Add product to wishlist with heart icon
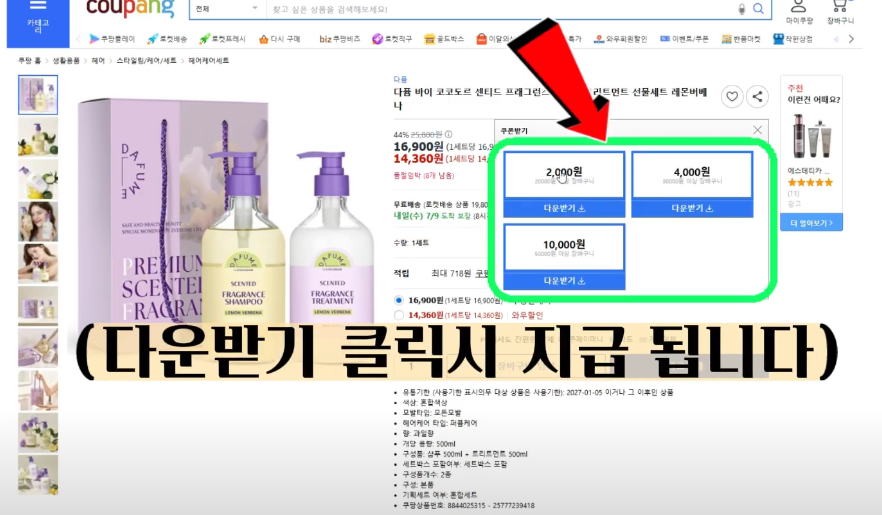Screen dimensions: 882x515 coord(732,97)
